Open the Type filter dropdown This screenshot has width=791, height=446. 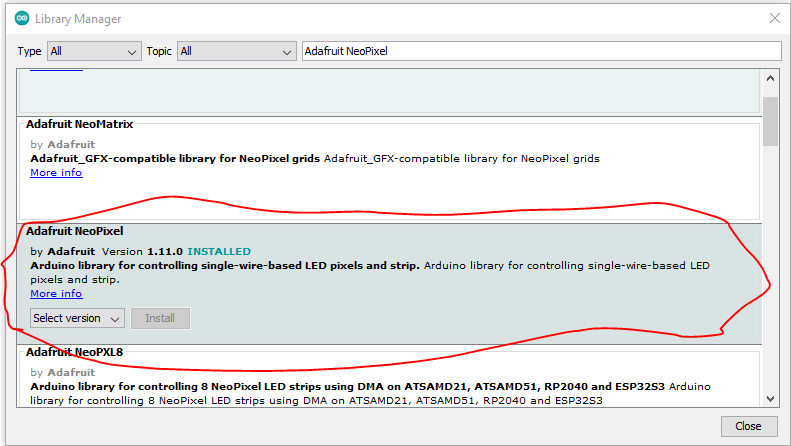[x=93, y=51]
